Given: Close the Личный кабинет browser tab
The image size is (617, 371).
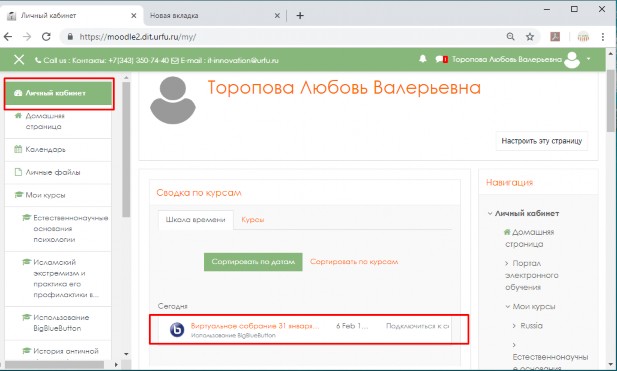Looking at the screenshot, I should [x=133, y=16].
